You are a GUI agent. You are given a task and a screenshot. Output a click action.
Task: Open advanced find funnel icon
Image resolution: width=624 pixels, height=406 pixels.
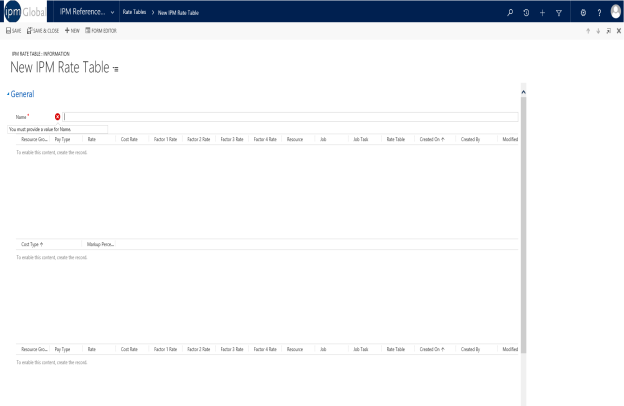[559, 13]
